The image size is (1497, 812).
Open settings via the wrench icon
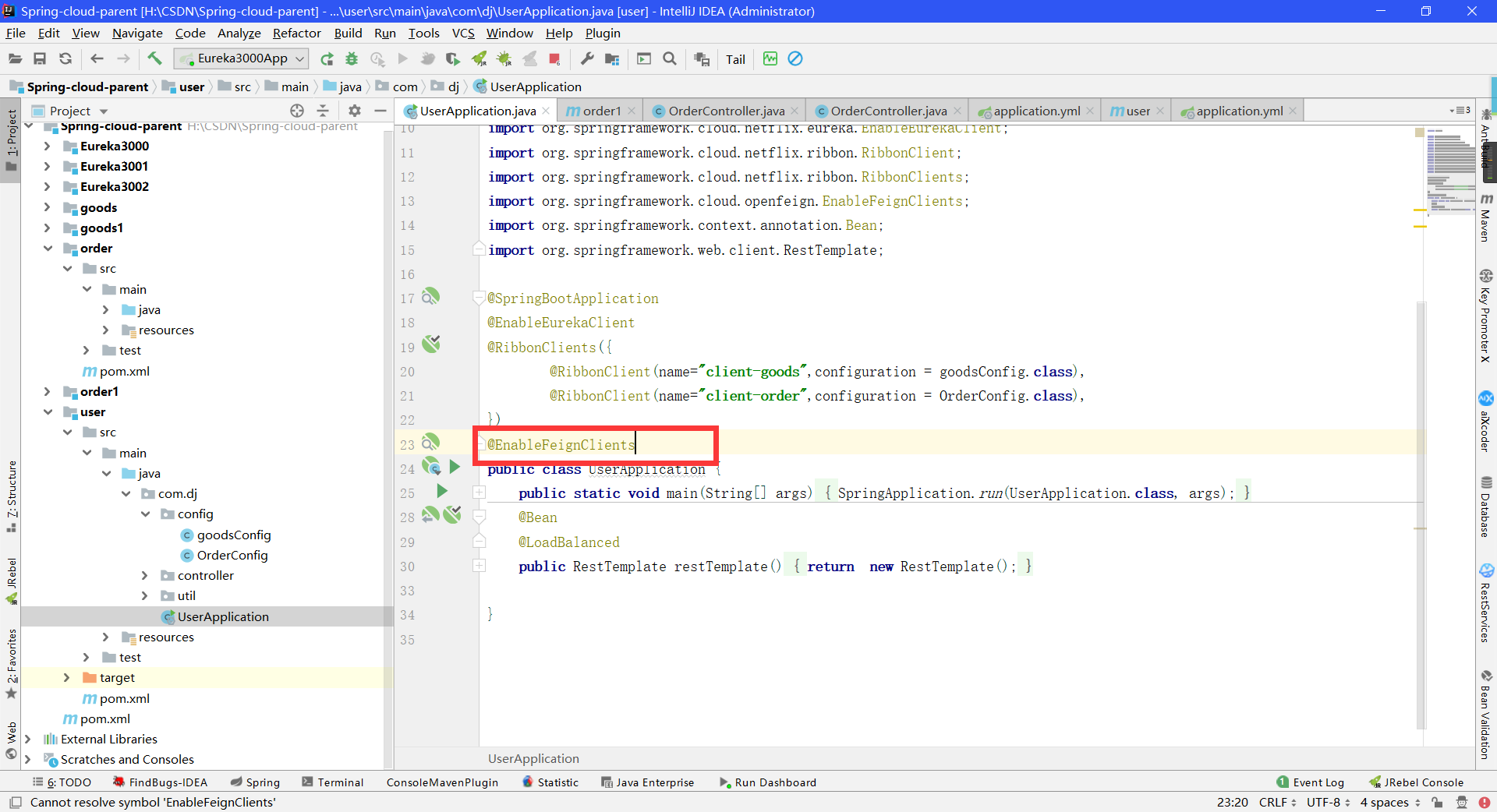pyautogui.click(x=587, y=58)
